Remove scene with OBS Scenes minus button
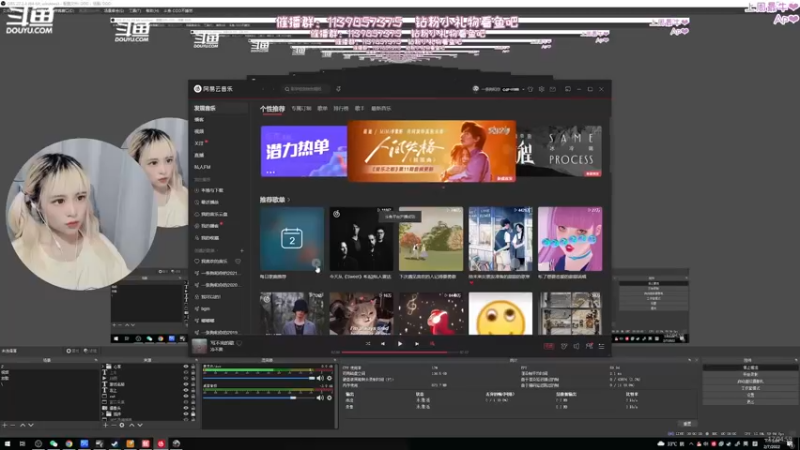 13,425
